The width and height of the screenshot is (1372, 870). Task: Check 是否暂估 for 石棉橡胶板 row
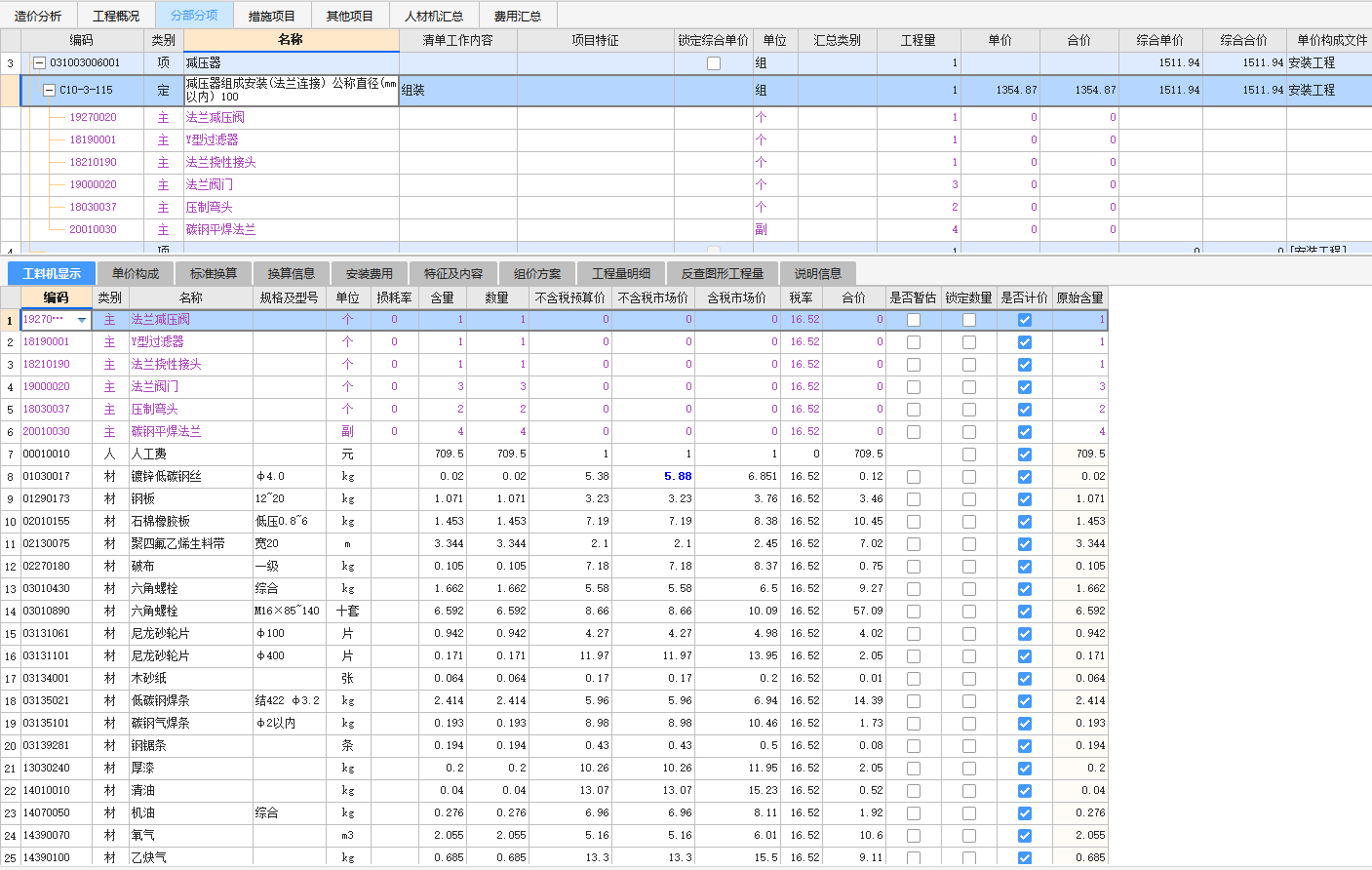pyautogui.click(x=914, y=522)
